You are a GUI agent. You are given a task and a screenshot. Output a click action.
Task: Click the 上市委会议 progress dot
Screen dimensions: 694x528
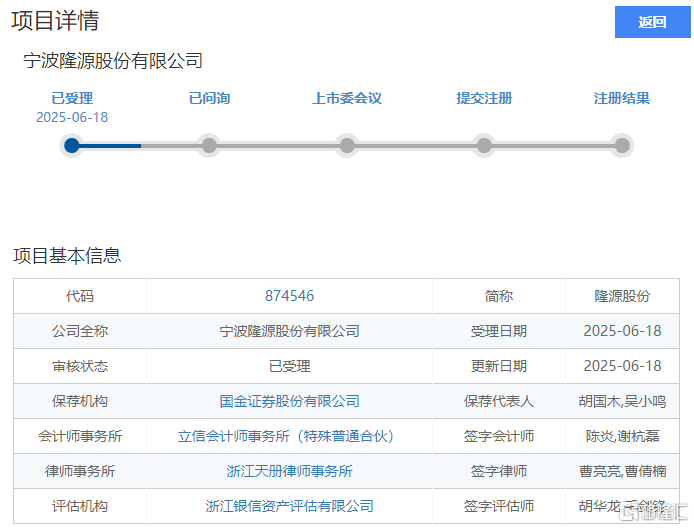click(x=347, y=145)
